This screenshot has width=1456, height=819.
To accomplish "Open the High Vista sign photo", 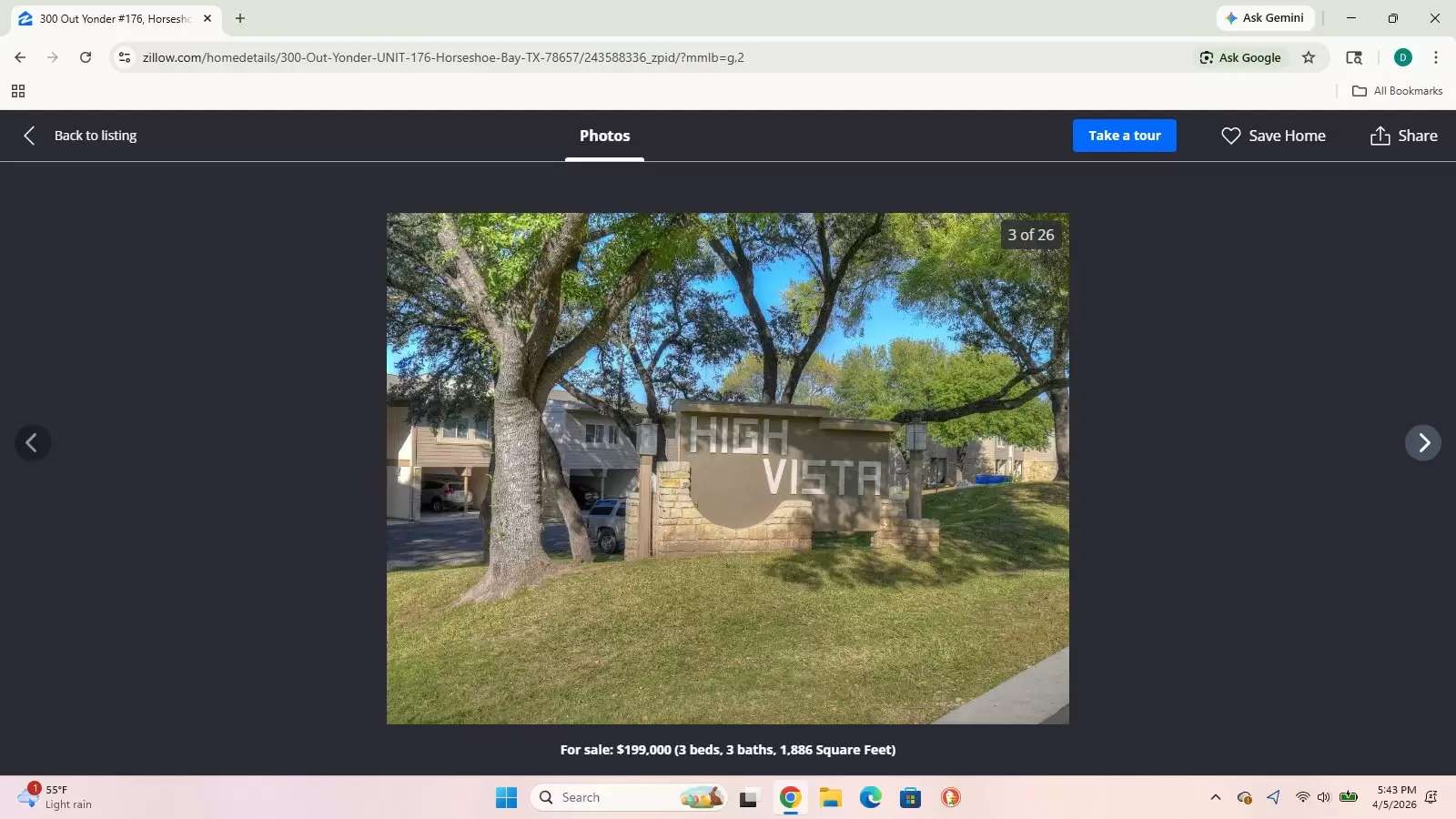I will tap(728, 469).
